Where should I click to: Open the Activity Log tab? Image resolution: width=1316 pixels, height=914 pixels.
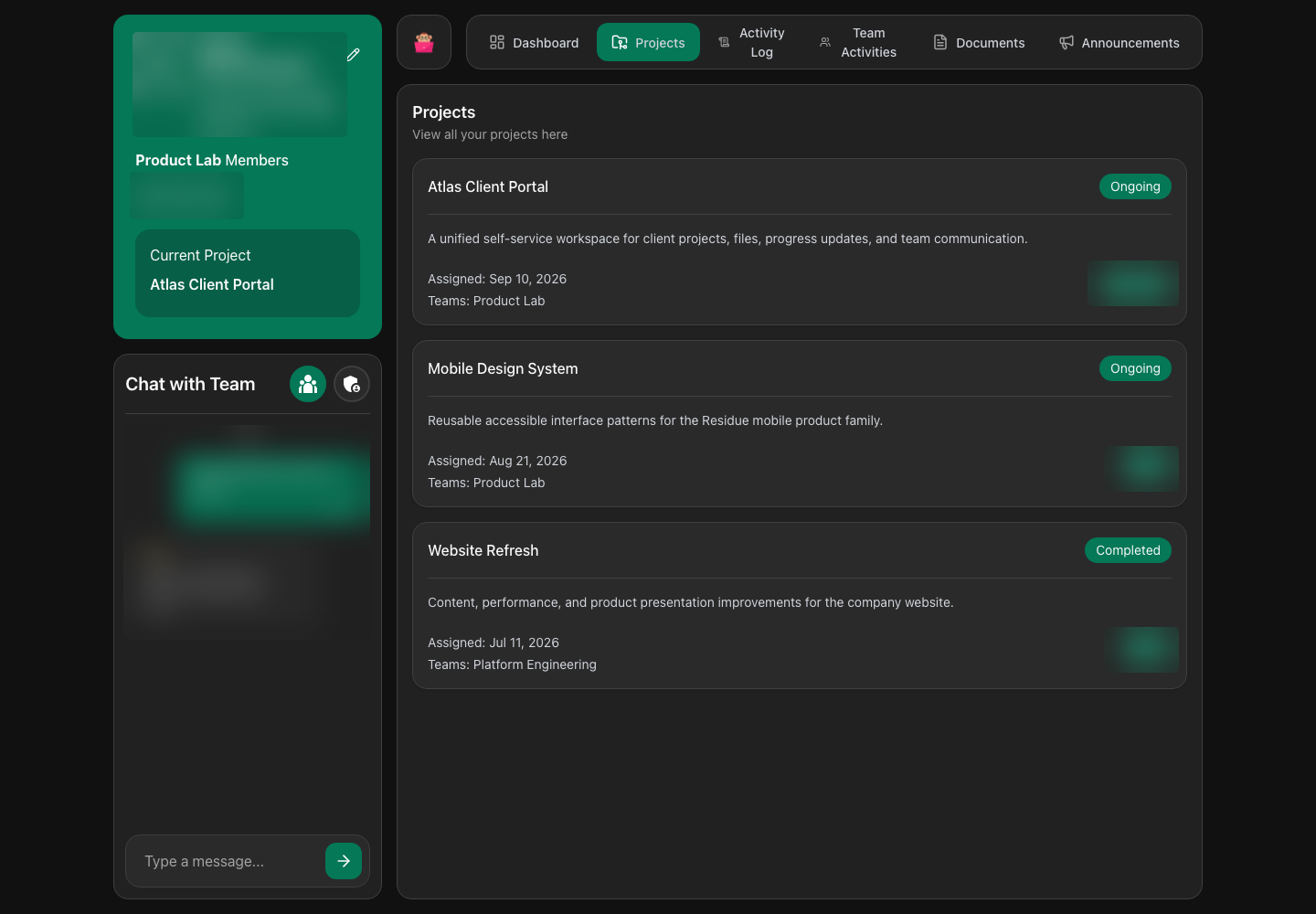(751, 42)
